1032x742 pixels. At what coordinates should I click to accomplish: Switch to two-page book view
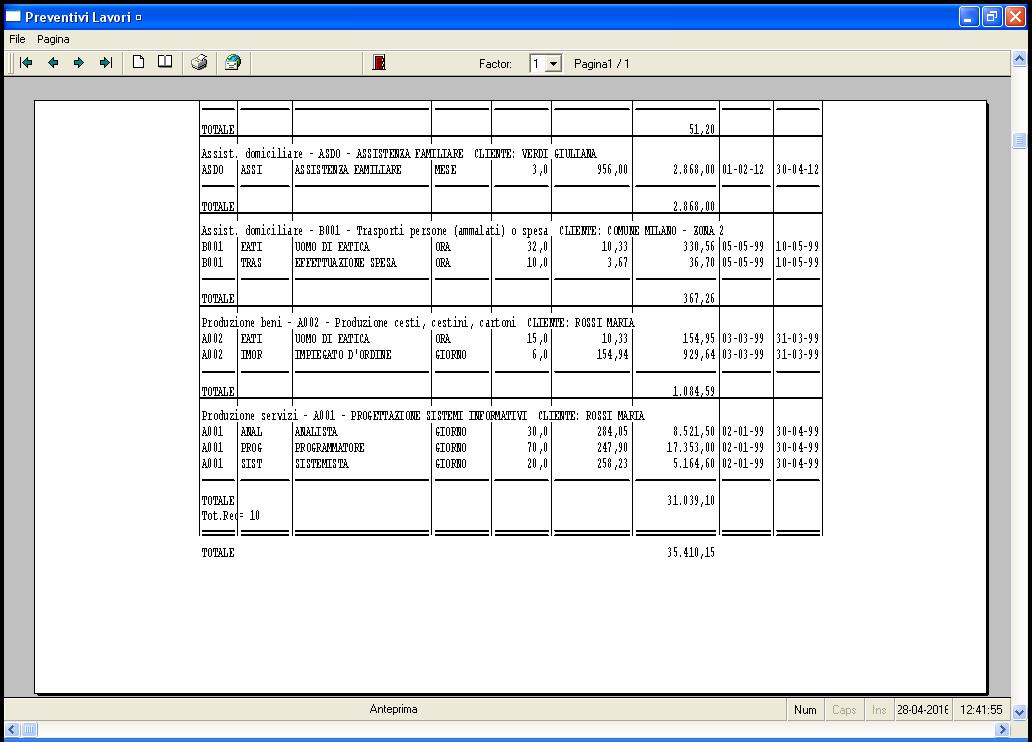click(165, 62)
